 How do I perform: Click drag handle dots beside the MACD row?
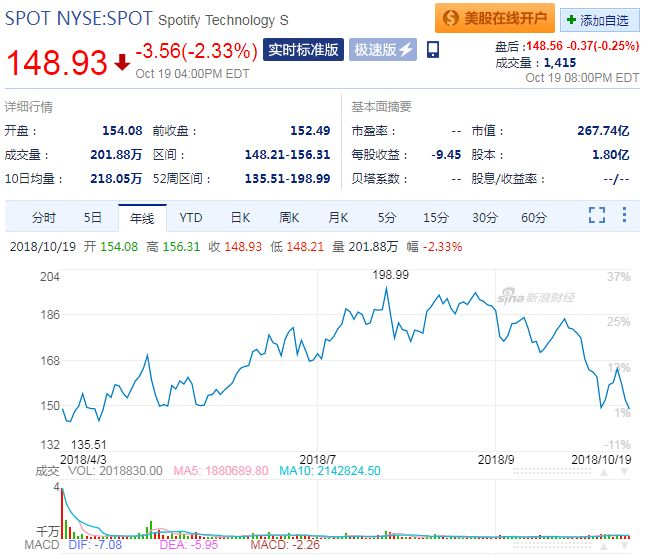point(552,547)
